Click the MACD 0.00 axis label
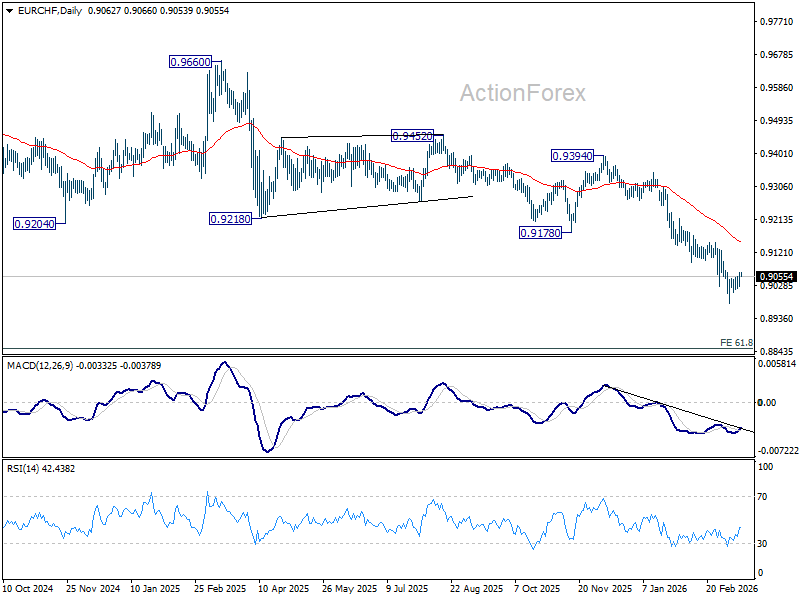 click(767, 403)
